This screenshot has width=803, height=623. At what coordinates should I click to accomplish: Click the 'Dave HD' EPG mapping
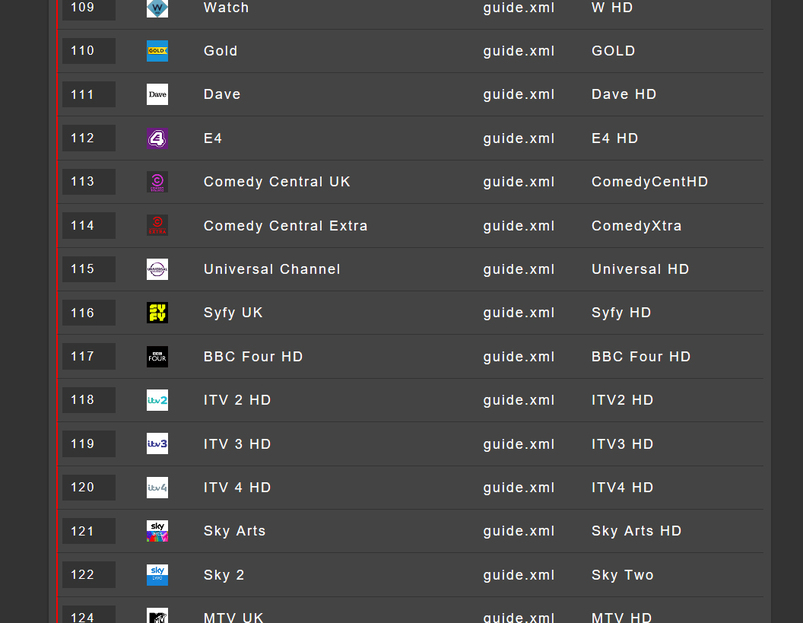[624, 94]
